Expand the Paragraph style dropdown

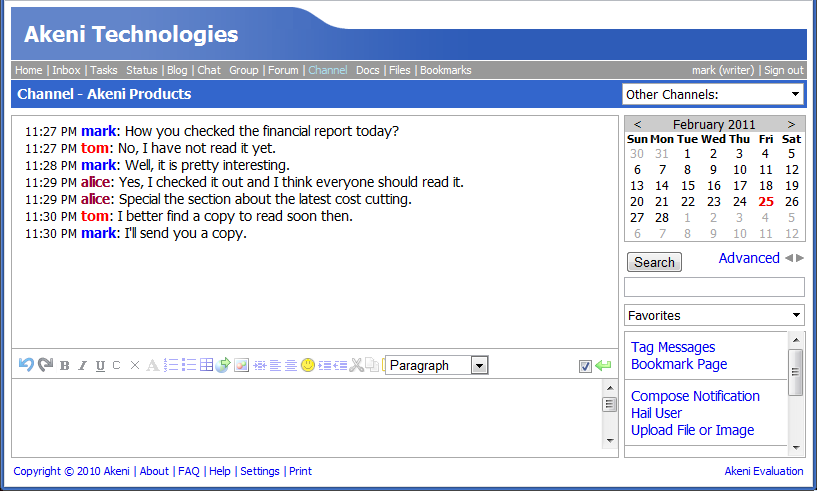(437, 365)
